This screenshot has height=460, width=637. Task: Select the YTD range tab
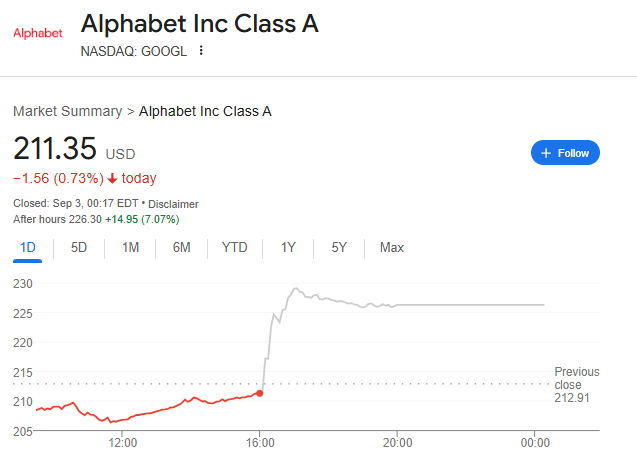[234, 247]
